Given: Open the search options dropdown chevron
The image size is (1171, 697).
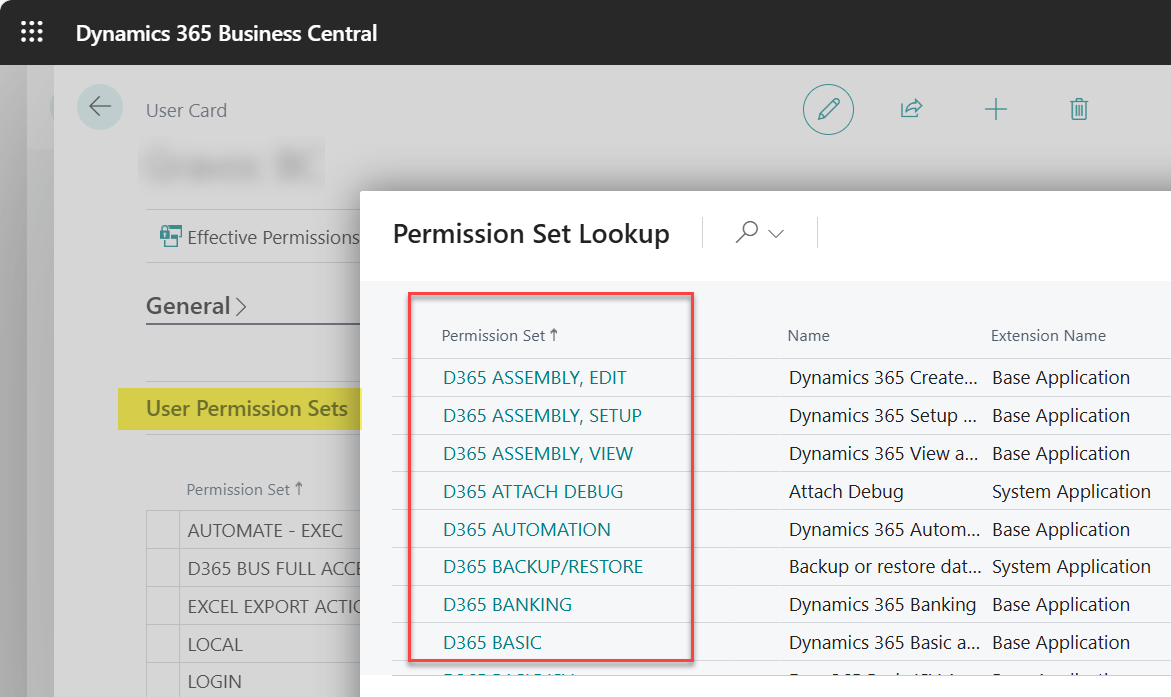Looking at the screenshot, I should click(x=776, y=234).
